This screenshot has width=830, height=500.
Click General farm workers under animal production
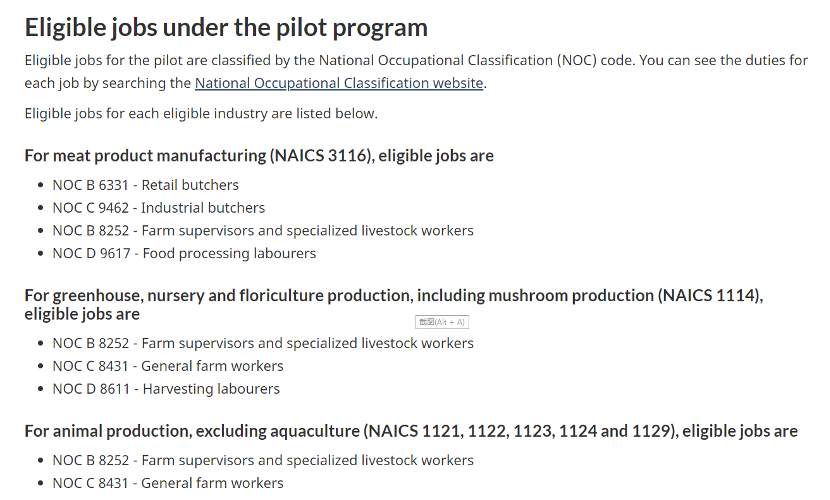tap(168, 483)
